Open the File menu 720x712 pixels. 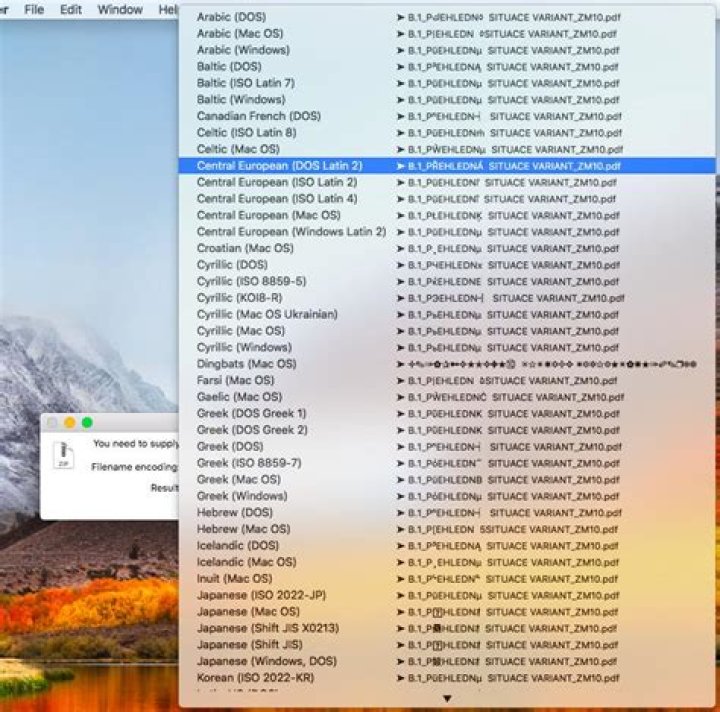[x=34, y=9]
